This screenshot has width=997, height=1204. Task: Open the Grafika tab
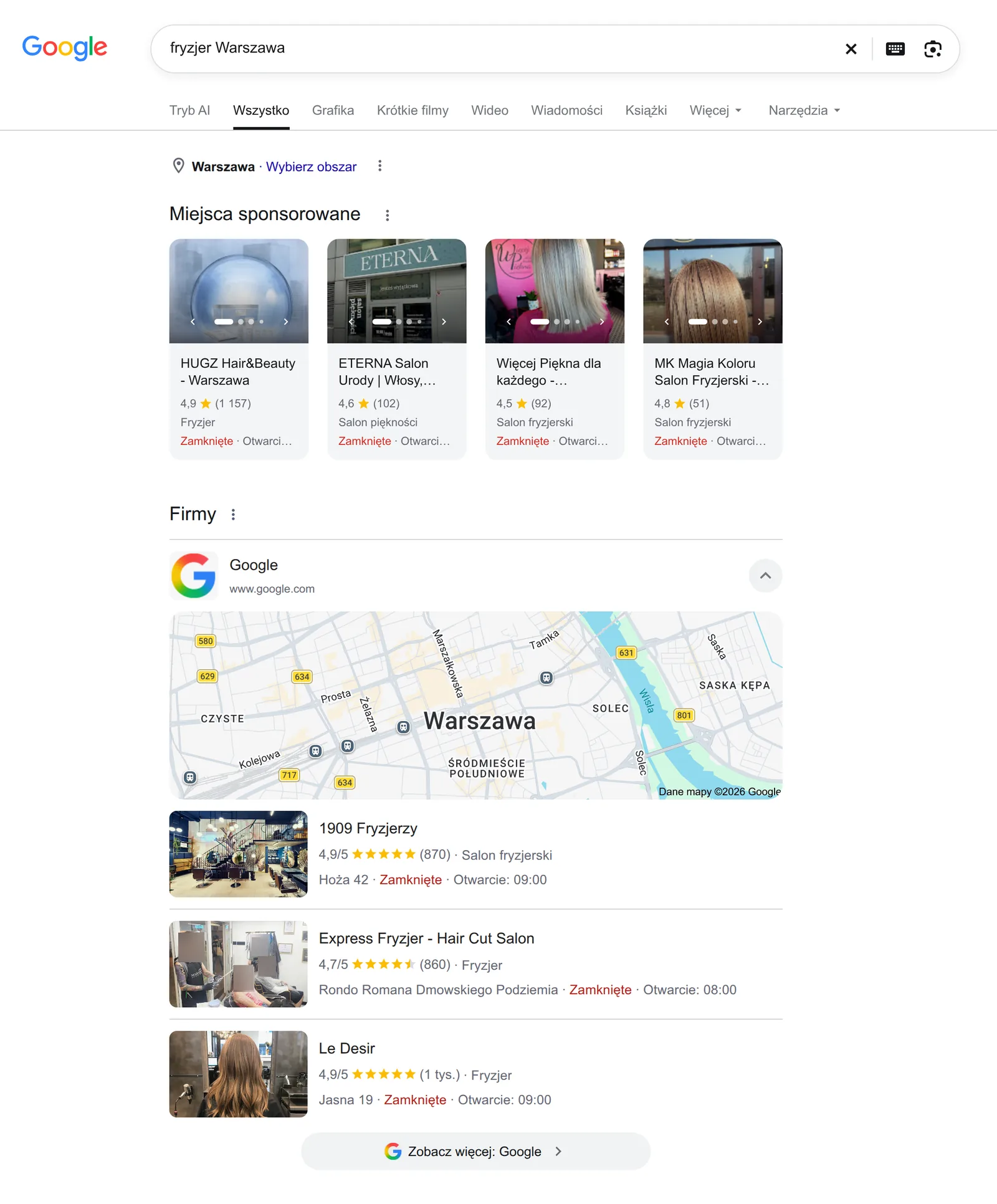[x=333, y=110]
